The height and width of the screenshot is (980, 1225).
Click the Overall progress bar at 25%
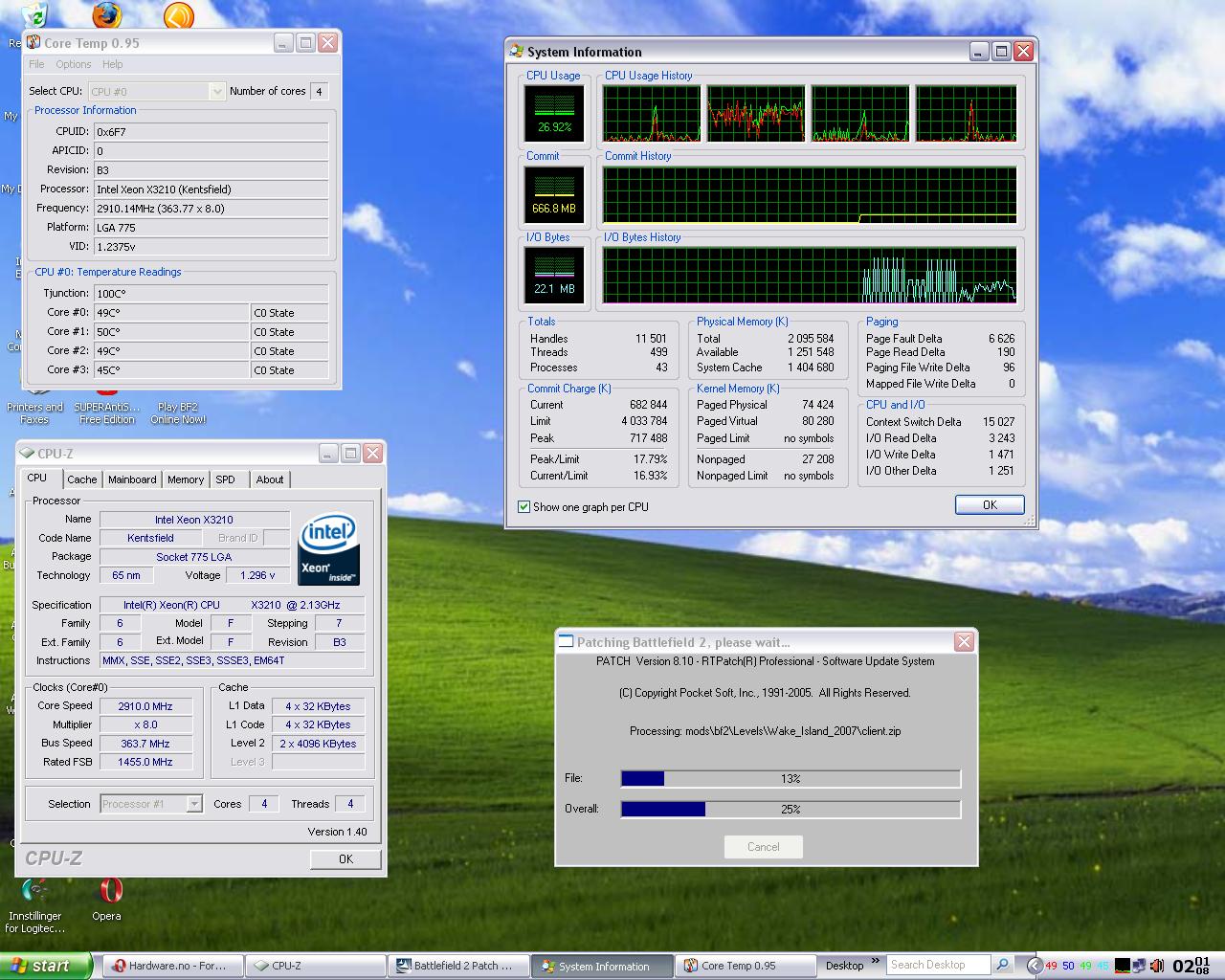tap(791, 809)
